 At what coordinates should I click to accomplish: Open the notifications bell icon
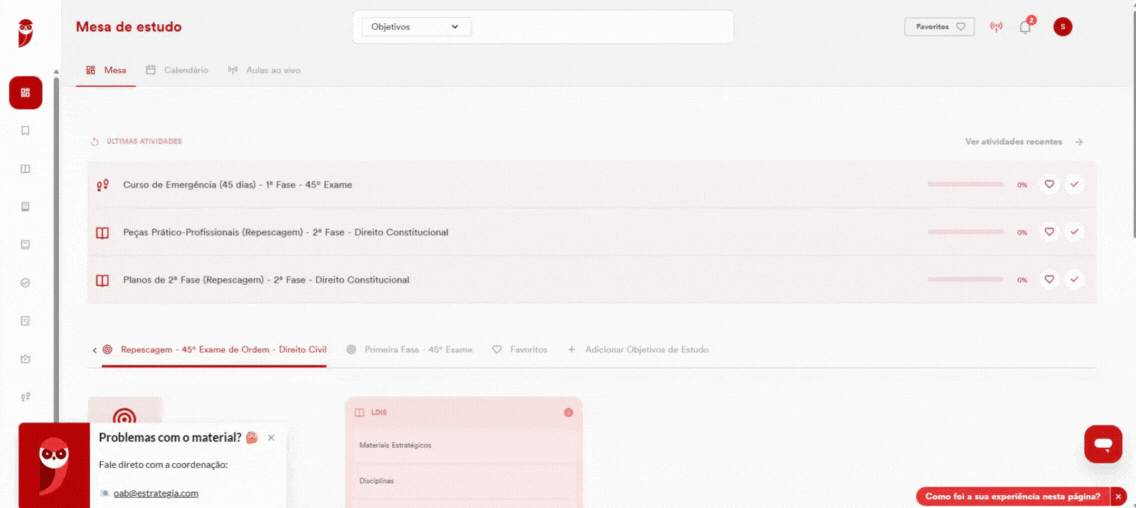coord(1024,27)
